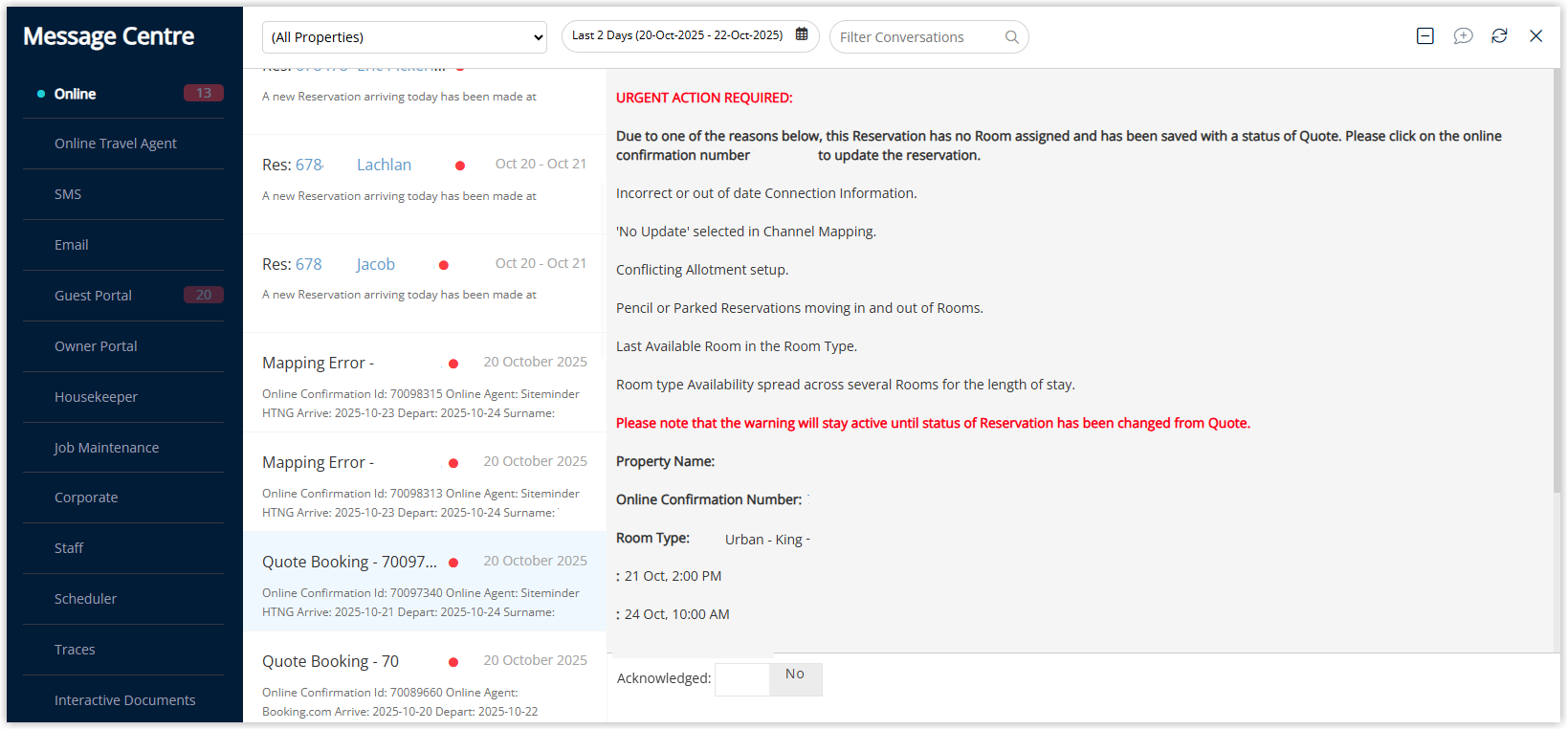Close the Message Centre window
1568x730 pixels.
point(1535,36)
